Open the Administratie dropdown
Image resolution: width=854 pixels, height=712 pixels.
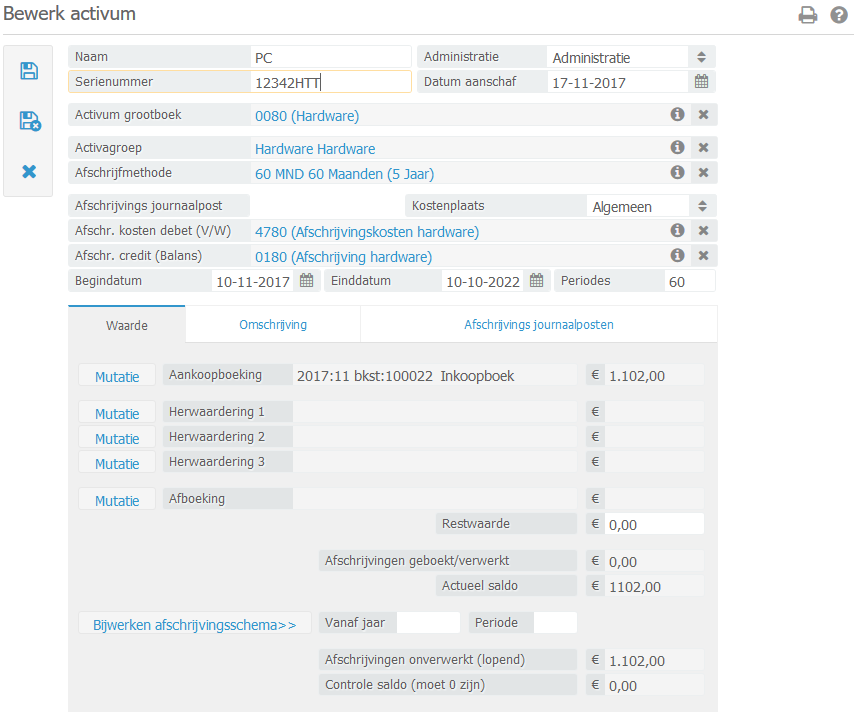click(x=701, y=58)
